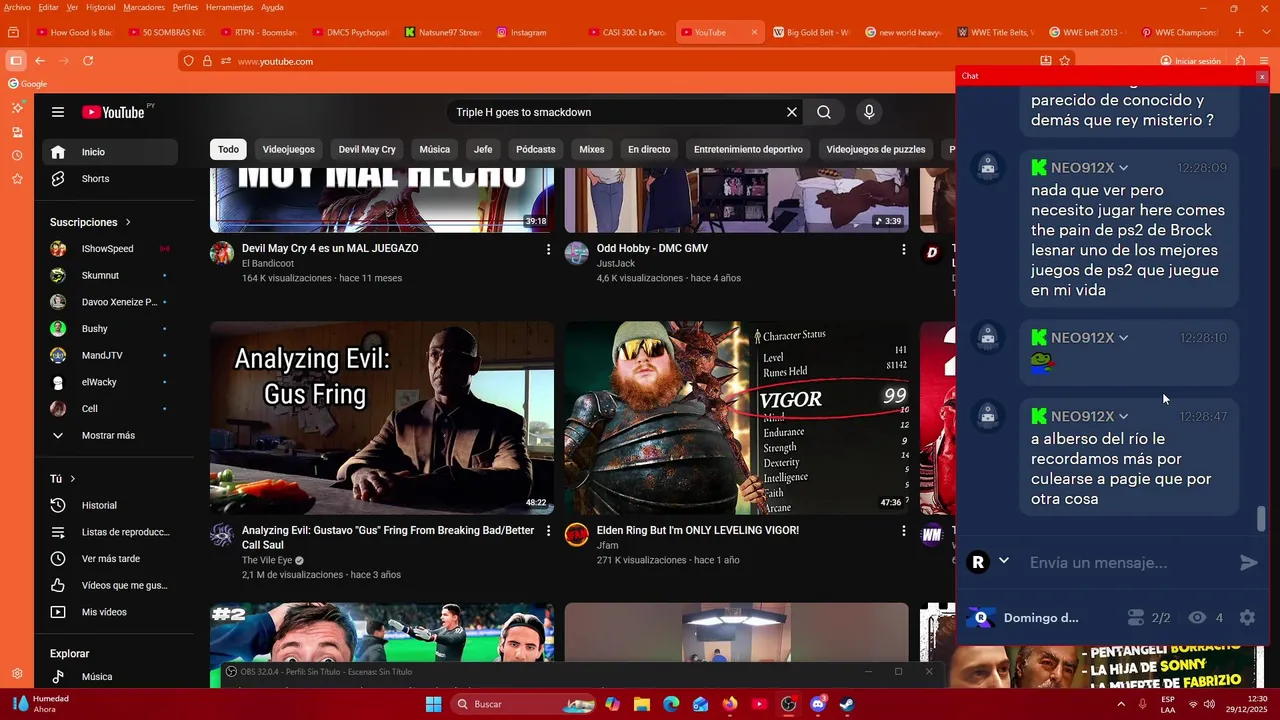Select the Devil May Cry chip
Image resolution: width=1280 pixels, height=720 pixels.
coord(367,149)
